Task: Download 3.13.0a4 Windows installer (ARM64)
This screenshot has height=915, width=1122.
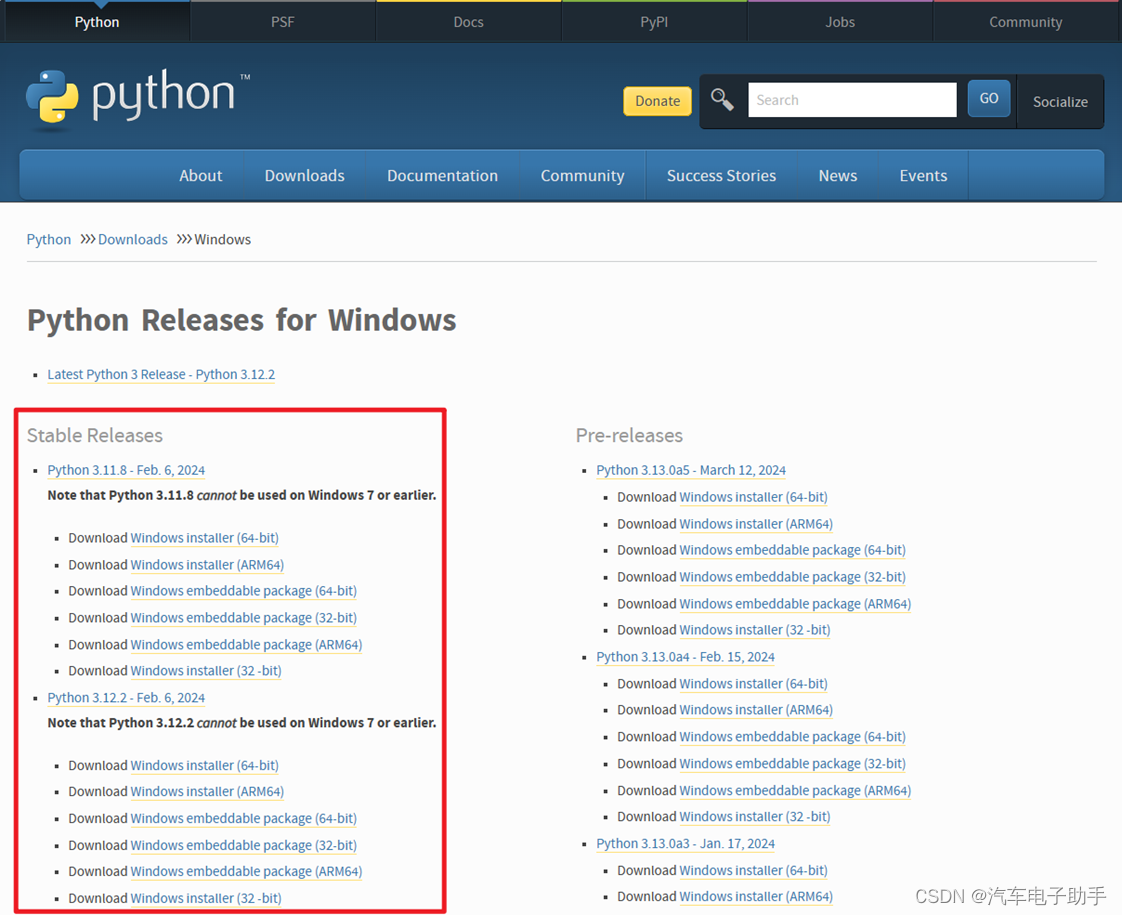Action: [x=756, y=710]
